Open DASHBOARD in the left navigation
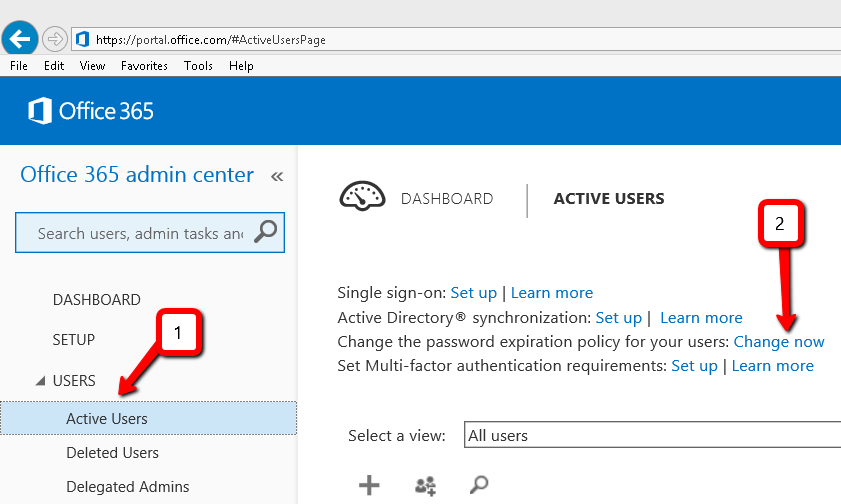This screenshot has height=504, width=841. coord(97,299)
